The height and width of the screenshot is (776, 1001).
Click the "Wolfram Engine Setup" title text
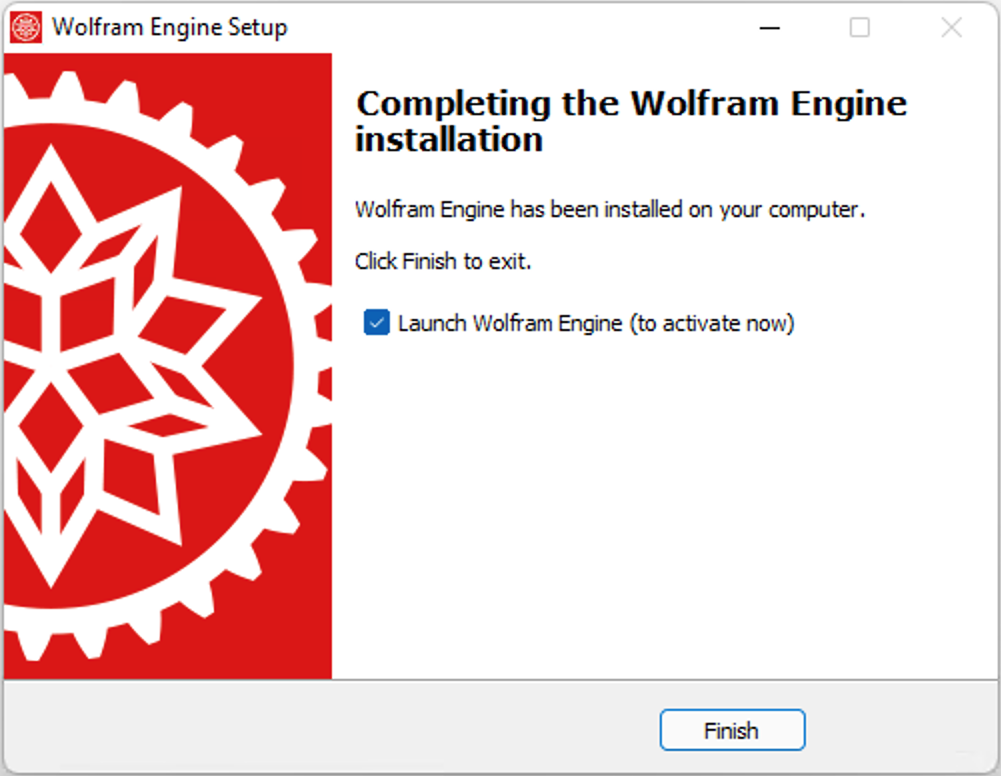170,28
